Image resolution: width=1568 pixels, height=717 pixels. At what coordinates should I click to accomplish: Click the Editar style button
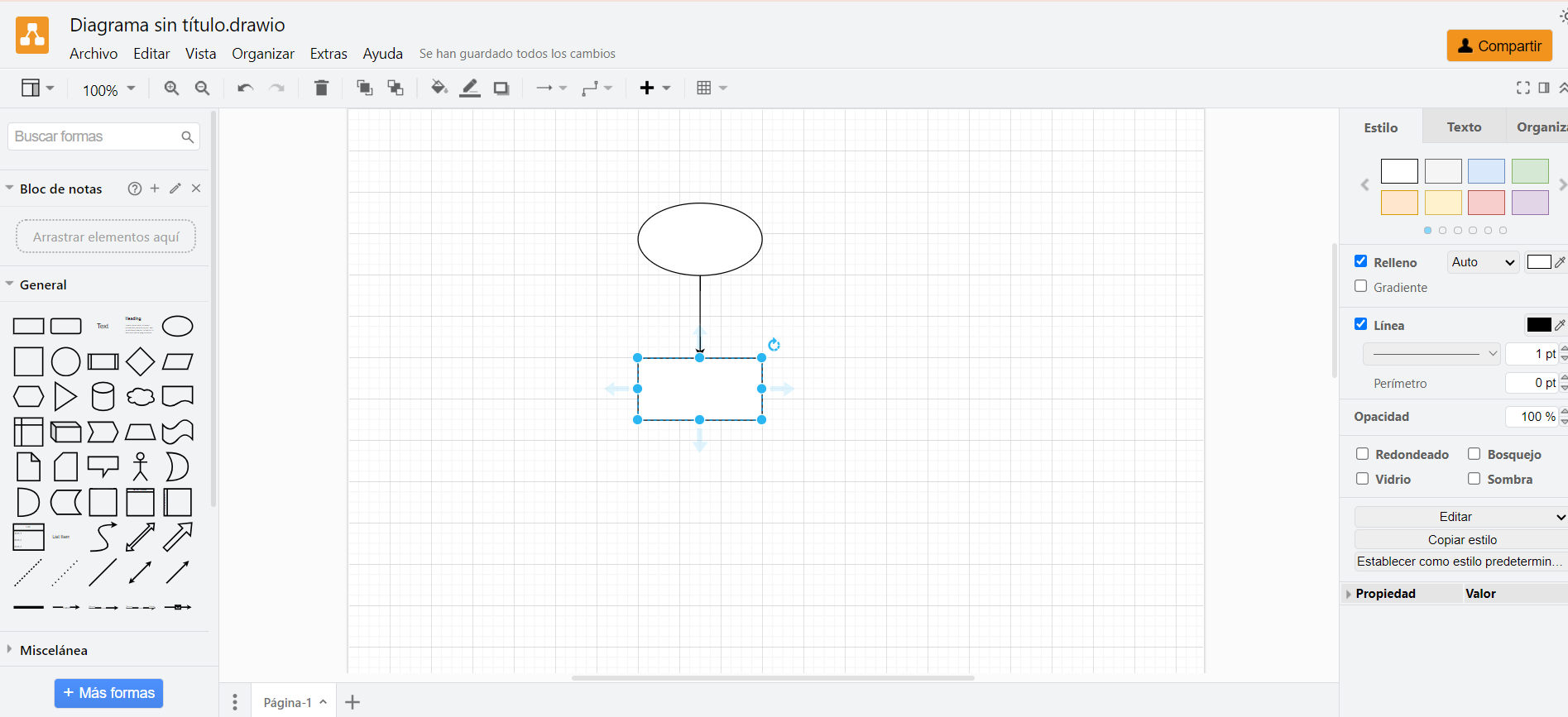(1461, 517)
